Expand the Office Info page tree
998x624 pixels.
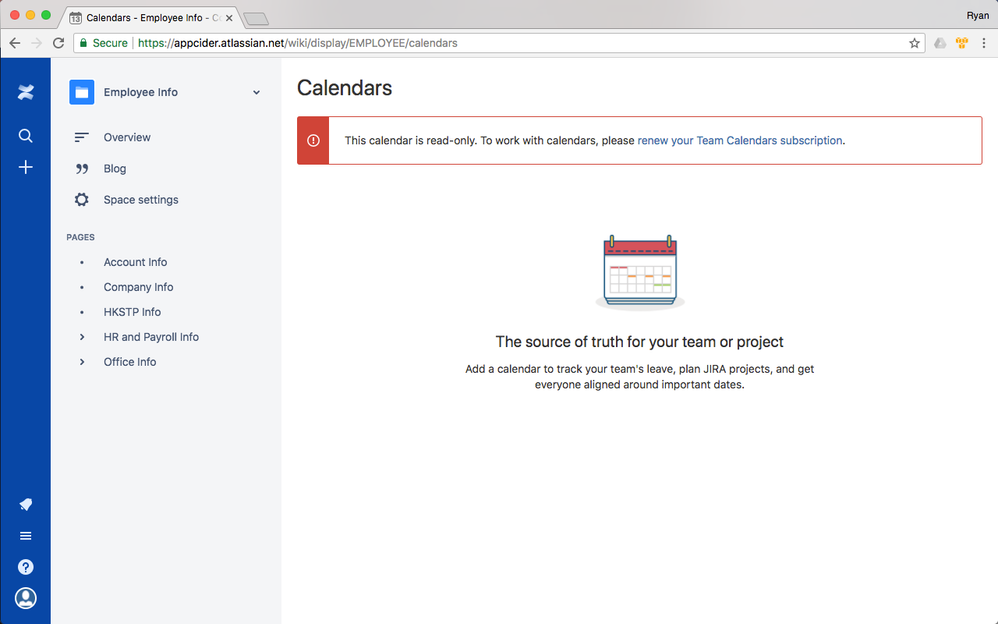81,362
